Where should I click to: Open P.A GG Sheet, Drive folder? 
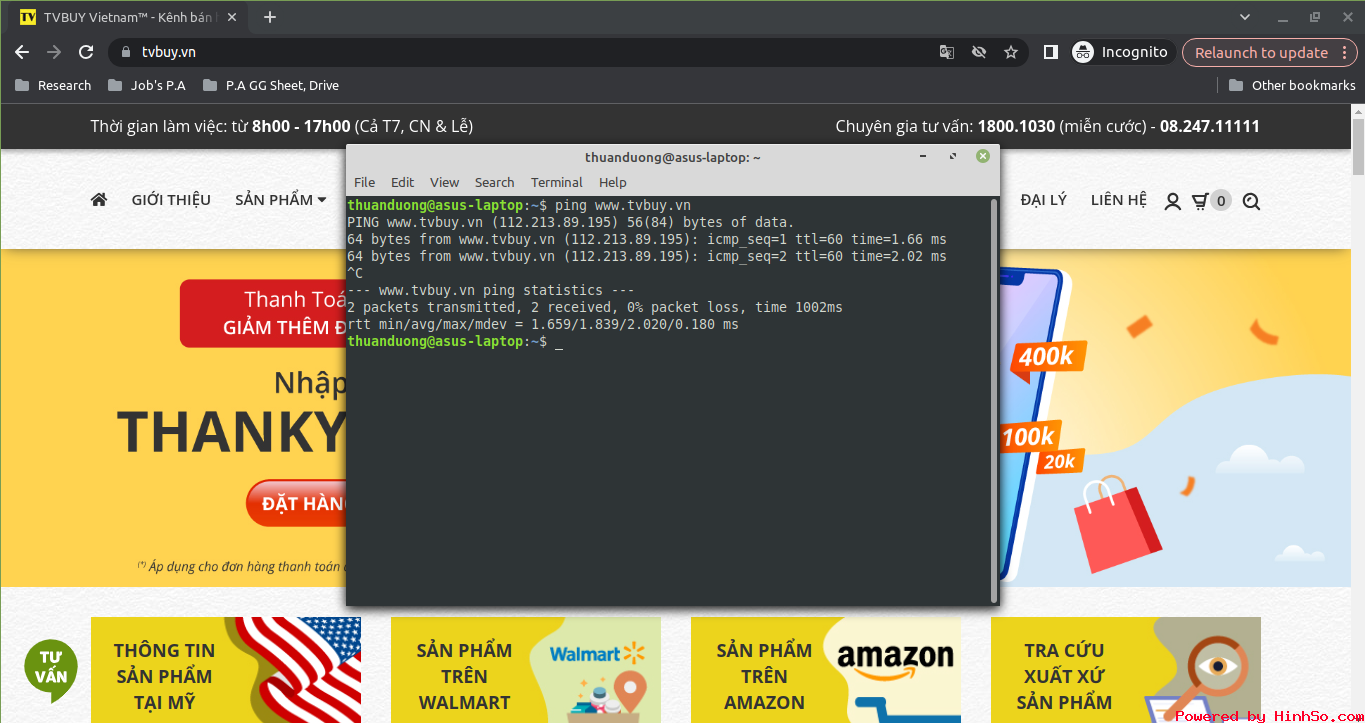[x=271, y=85]
